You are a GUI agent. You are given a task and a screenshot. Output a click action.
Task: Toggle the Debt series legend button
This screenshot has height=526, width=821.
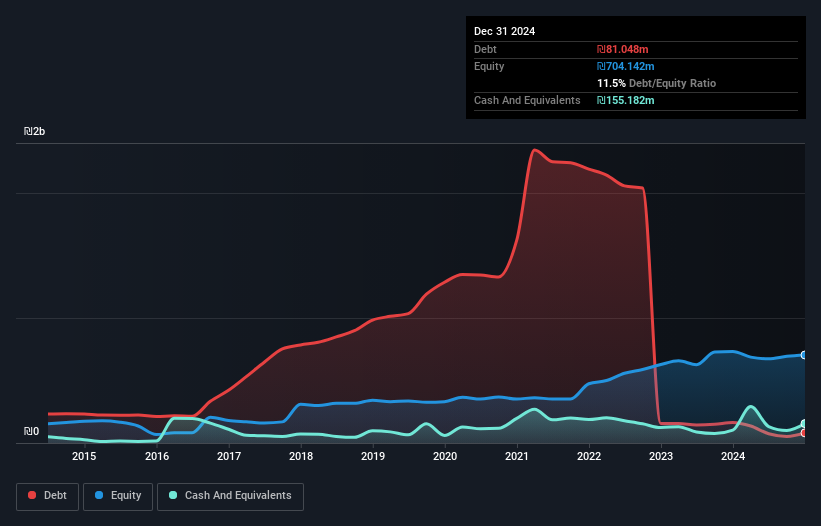(47, 496)
